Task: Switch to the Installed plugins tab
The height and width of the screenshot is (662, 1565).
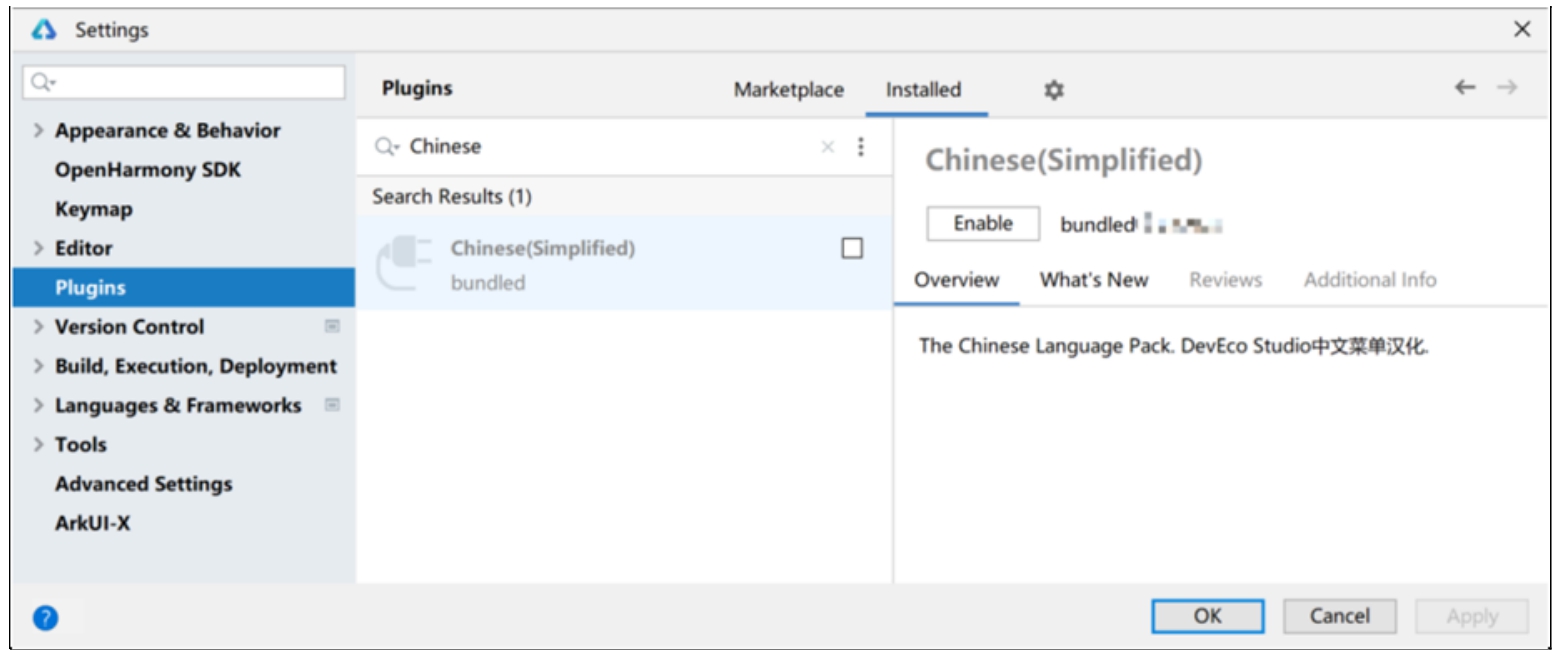Action: 924,90
